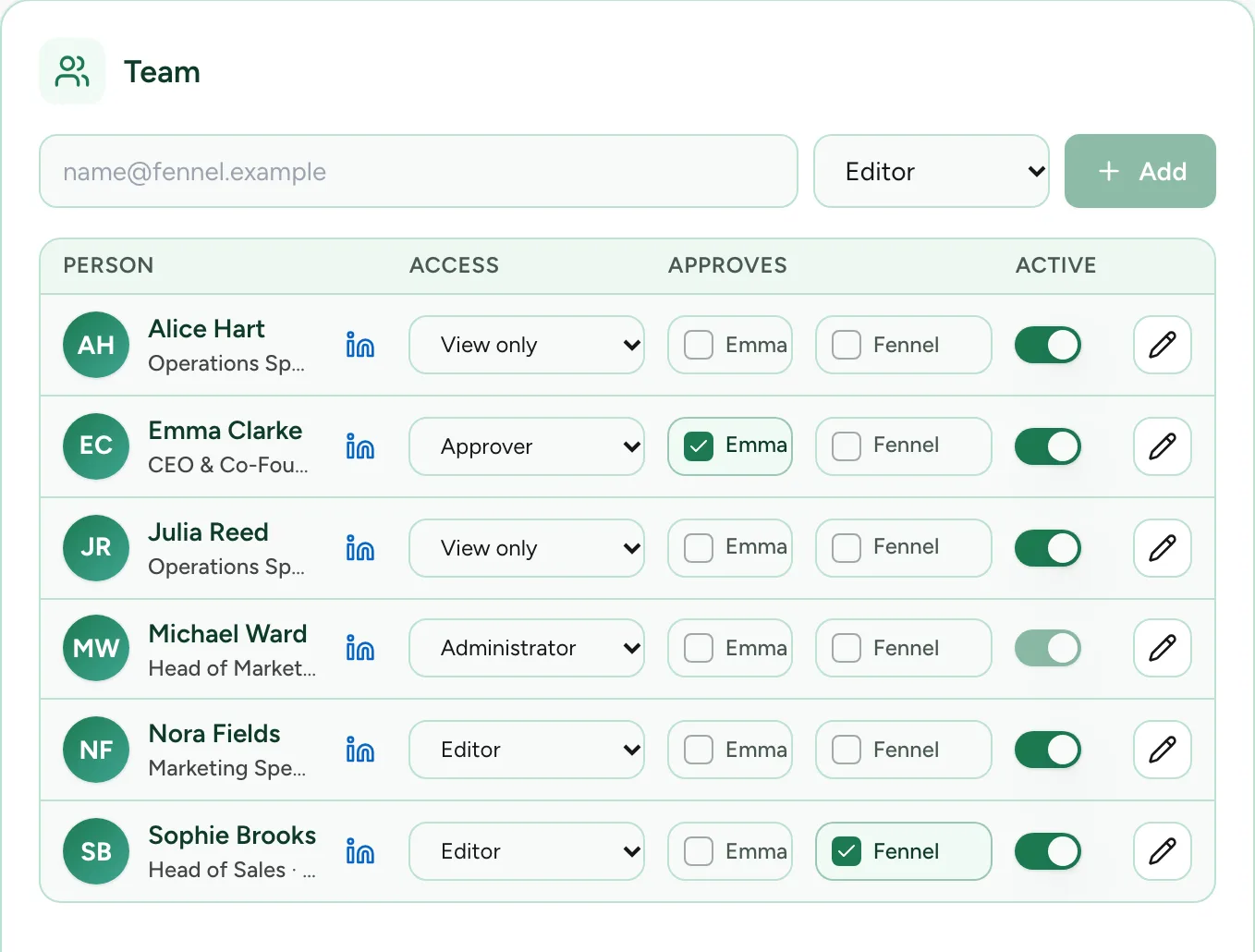Check Fennel approval for Nora Fields

(x=847, y=750)
